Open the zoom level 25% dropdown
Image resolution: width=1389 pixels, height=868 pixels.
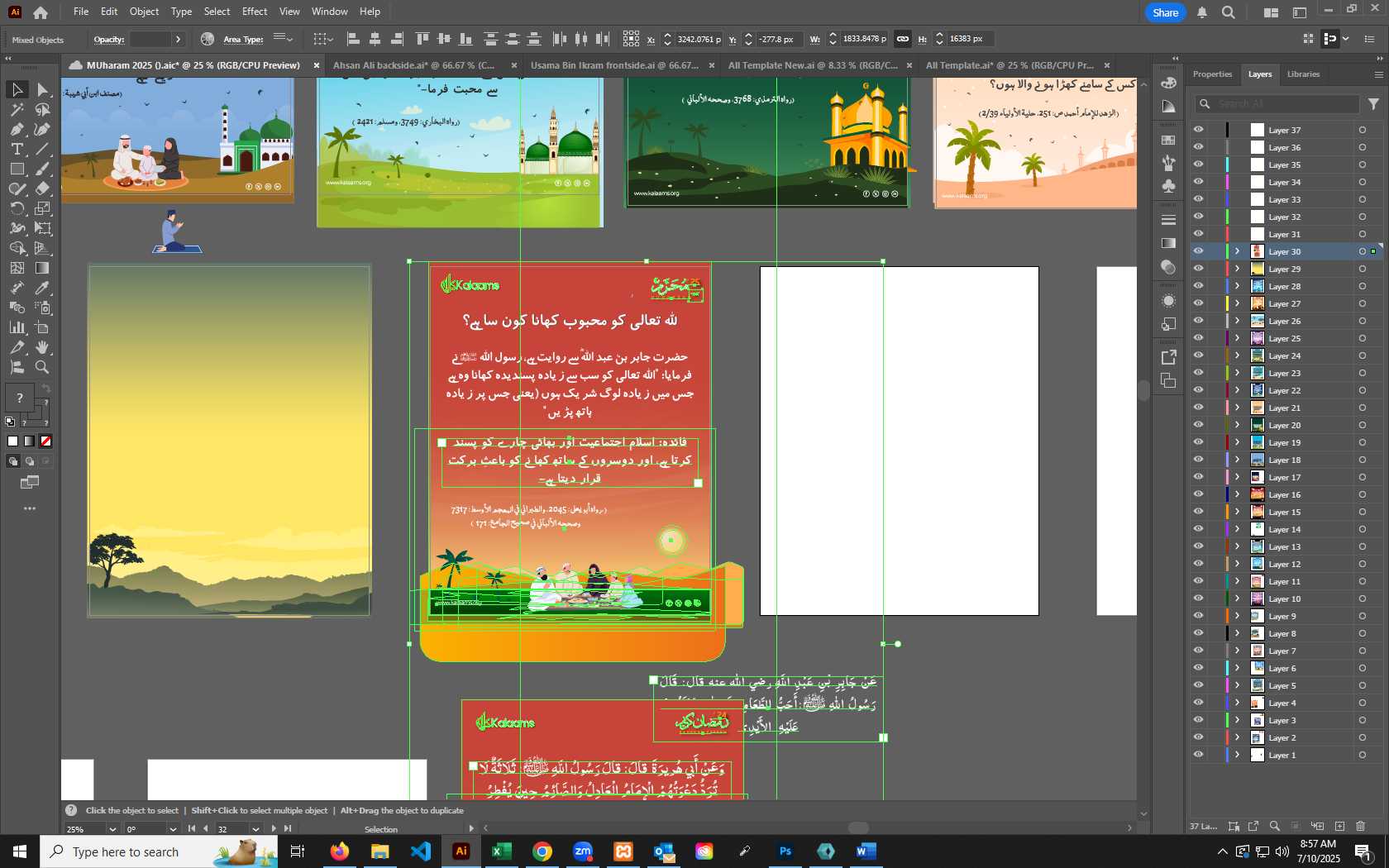tap(112, 829)
